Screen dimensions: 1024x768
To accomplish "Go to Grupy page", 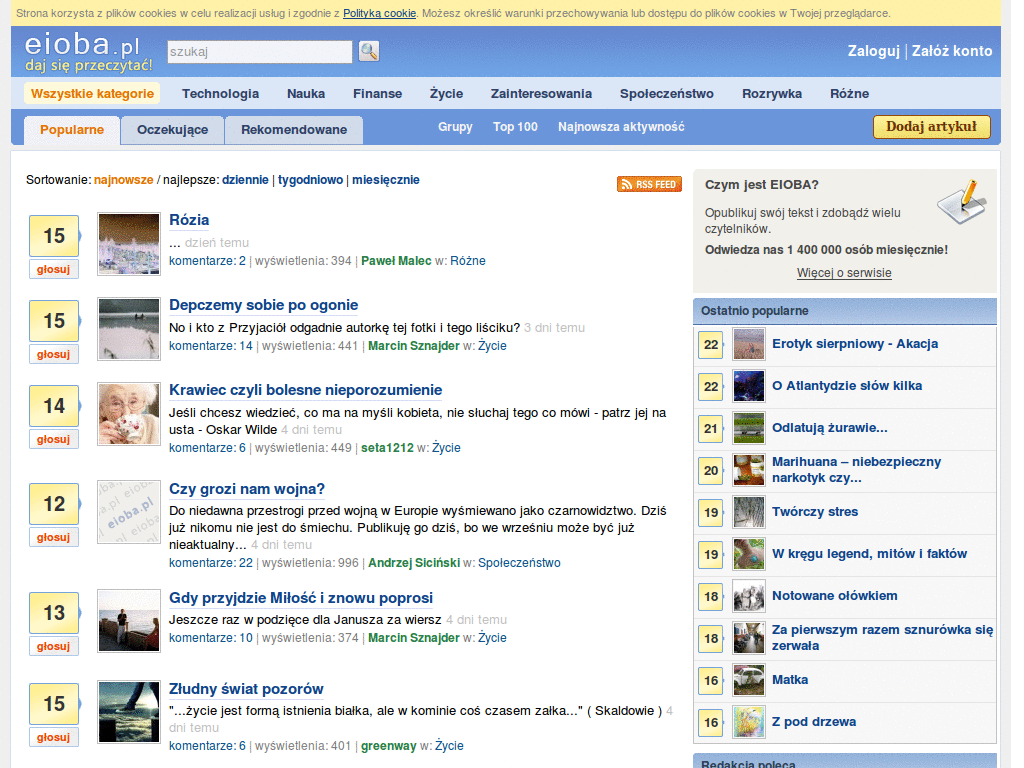I will point(455,127).
